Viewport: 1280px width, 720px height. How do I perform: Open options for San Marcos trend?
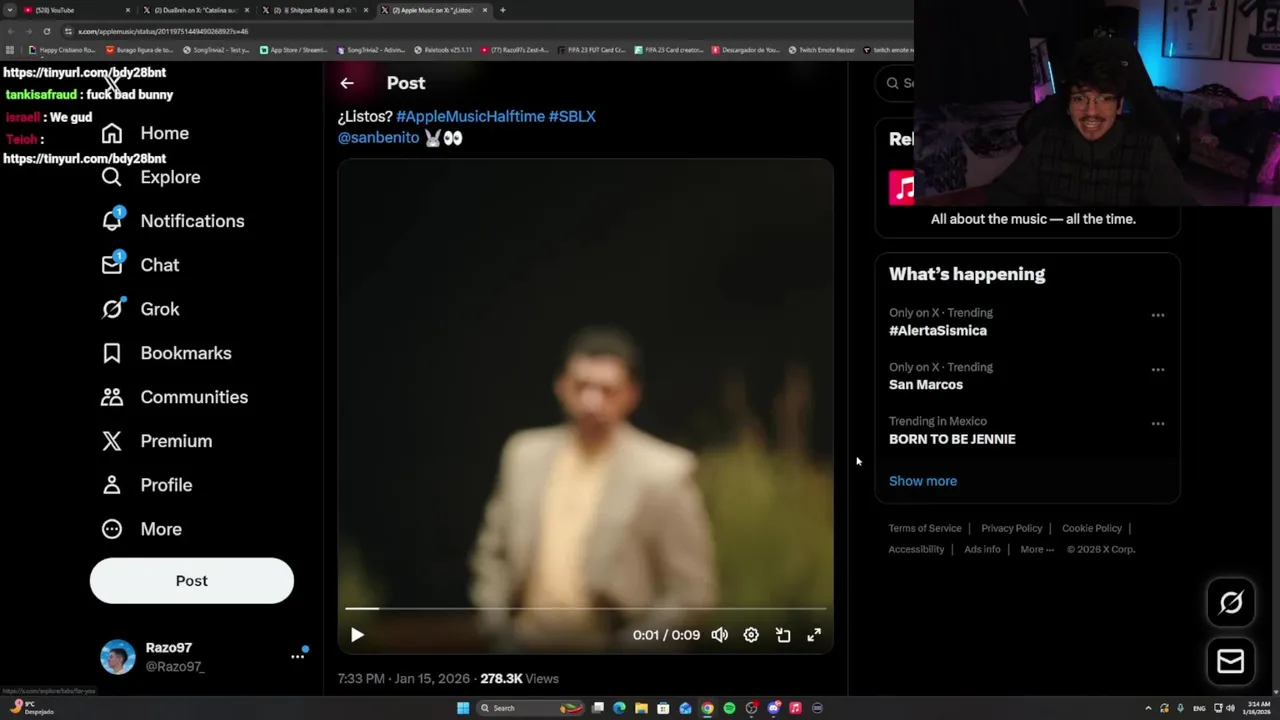[x=1158, y=369]
